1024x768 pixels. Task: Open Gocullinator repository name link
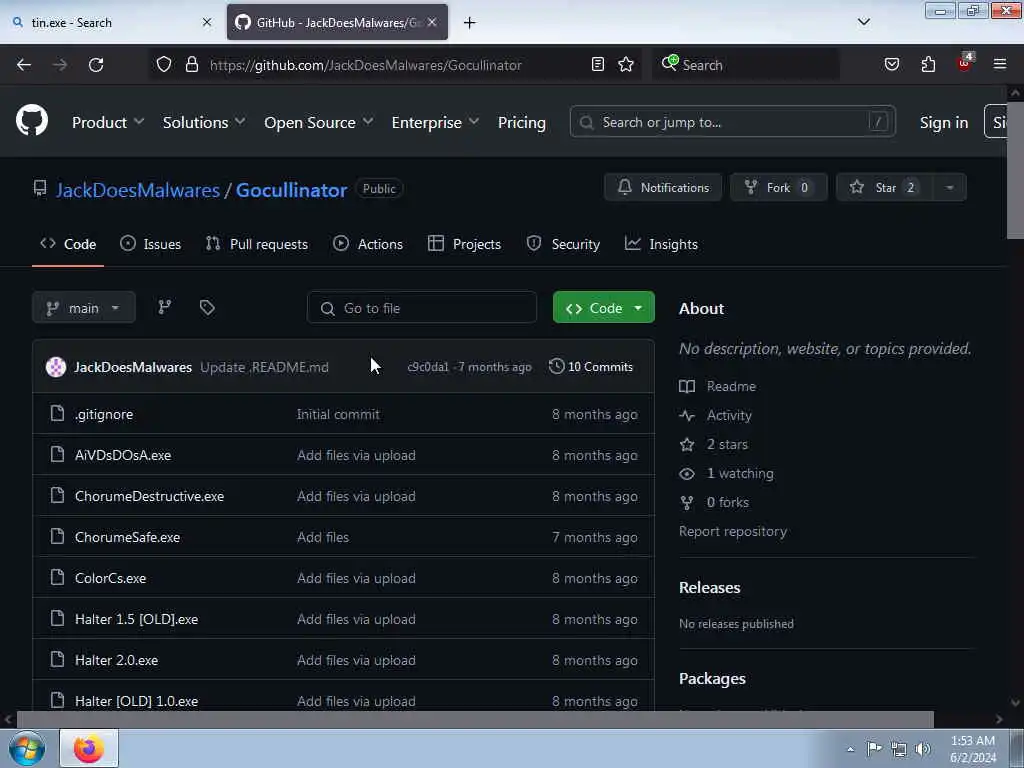pos(291,190)
